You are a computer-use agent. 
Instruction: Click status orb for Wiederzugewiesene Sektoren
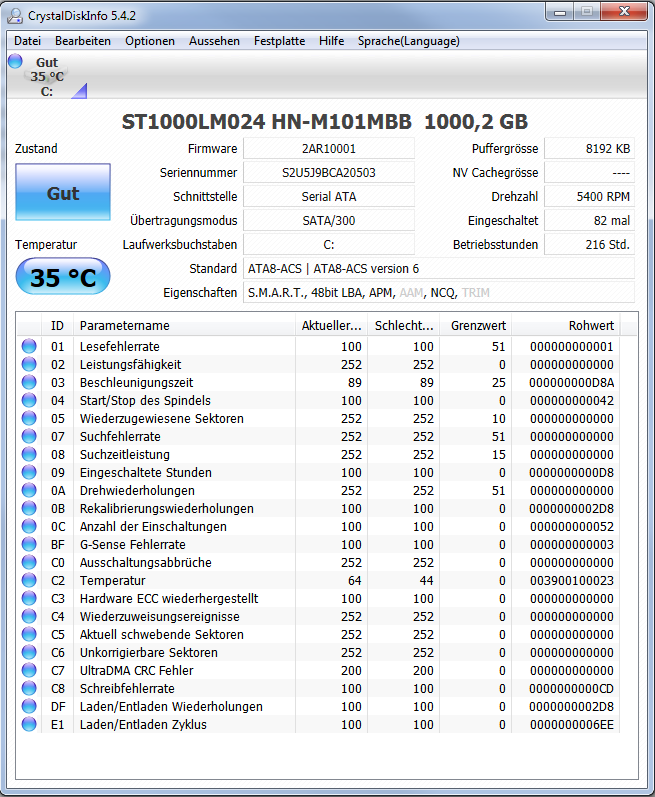pos(29,418)
